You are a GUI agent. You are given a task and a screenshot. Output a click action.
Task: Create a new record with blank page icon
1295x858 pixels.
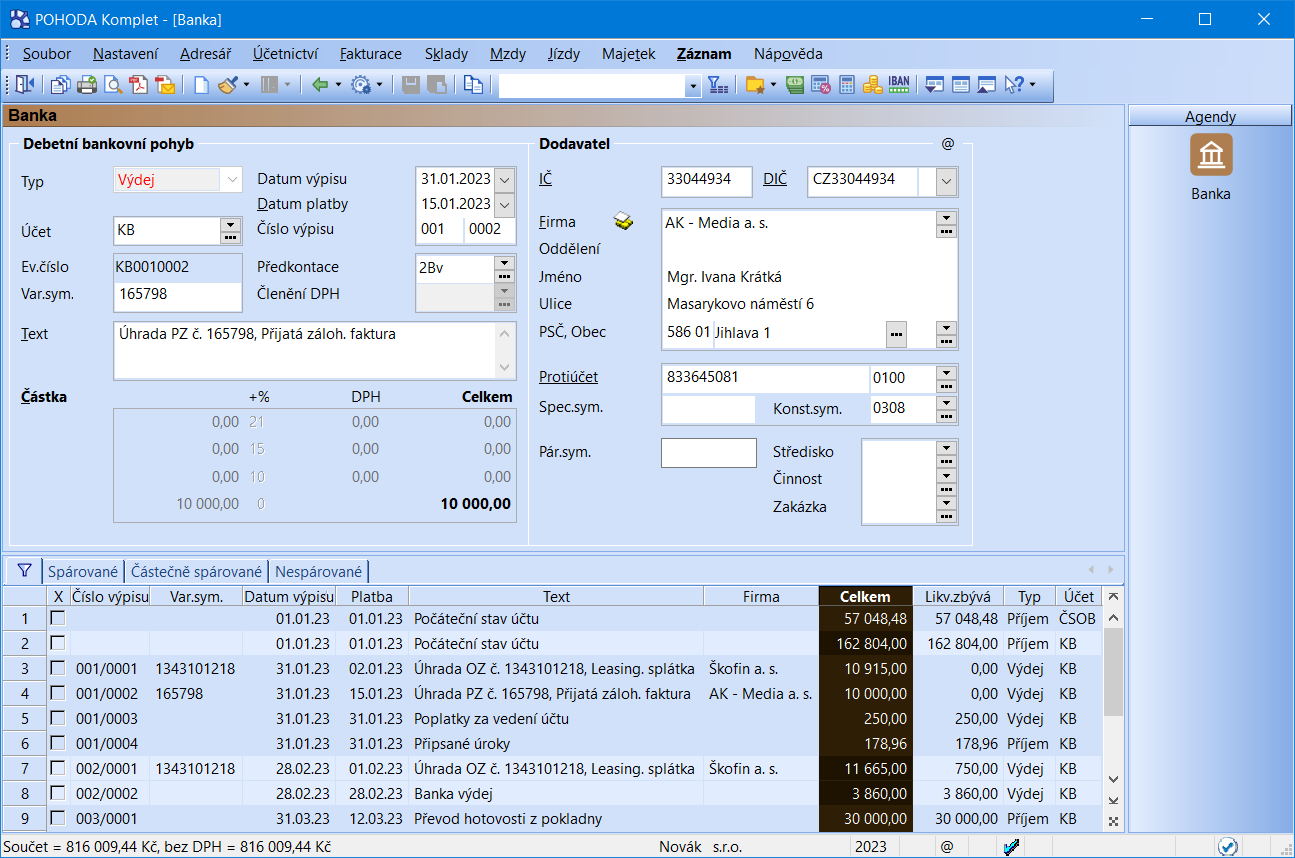click(x=201, y=85)
